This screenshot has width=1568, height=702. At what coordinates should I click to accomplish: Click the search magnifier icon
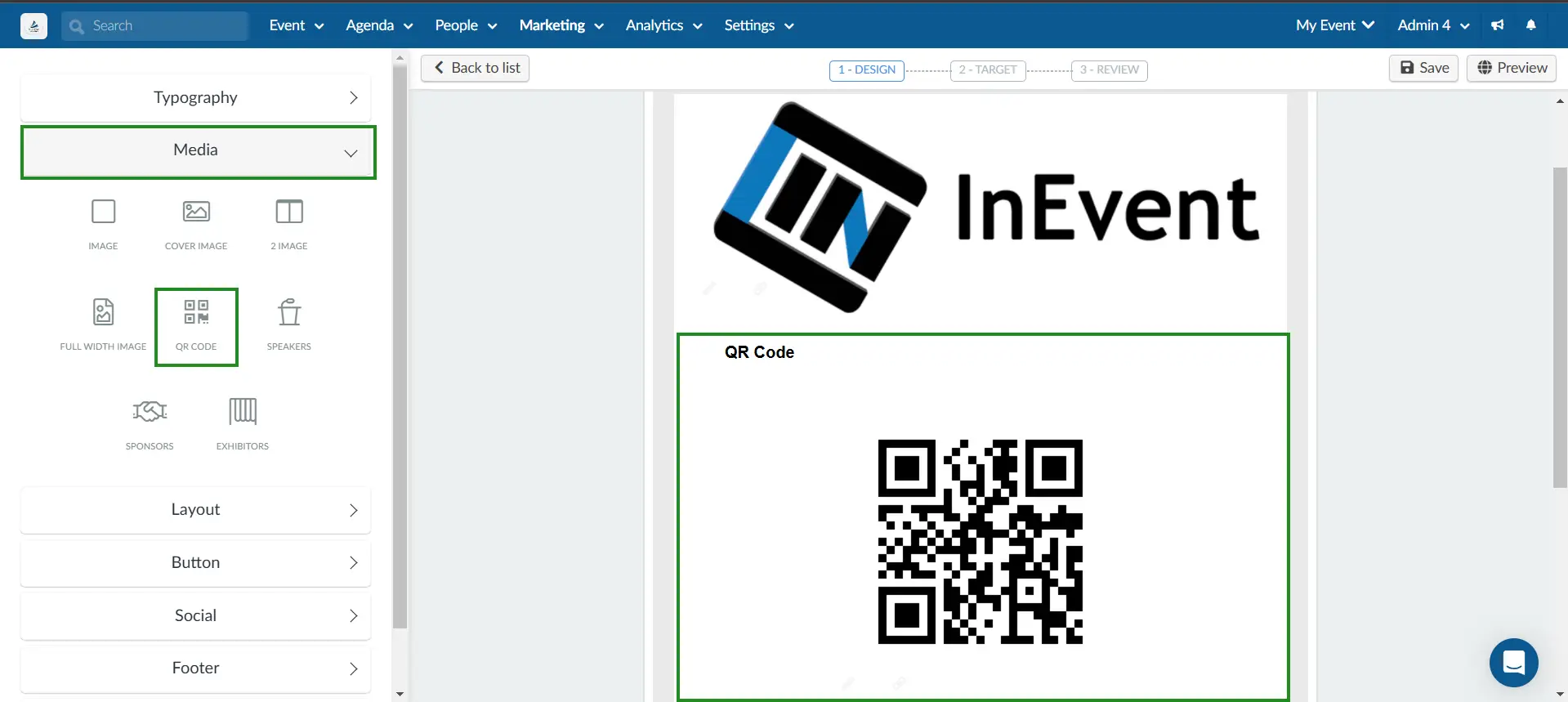(77, 26)
